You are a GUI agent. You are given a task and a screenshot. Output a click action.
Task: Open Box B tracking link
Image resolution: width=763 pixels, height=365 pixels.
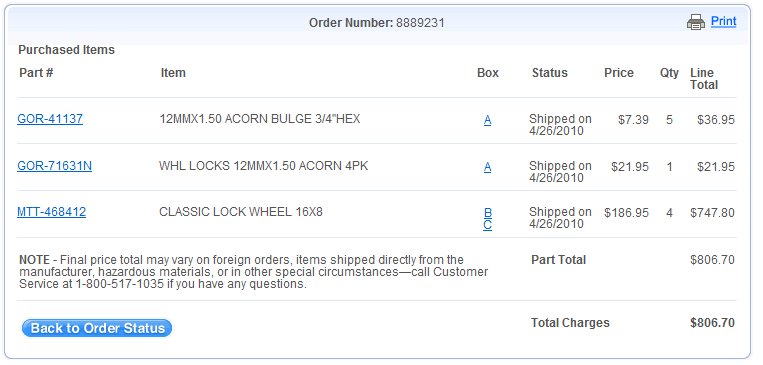pyautogui.click(x=488, y=213)
